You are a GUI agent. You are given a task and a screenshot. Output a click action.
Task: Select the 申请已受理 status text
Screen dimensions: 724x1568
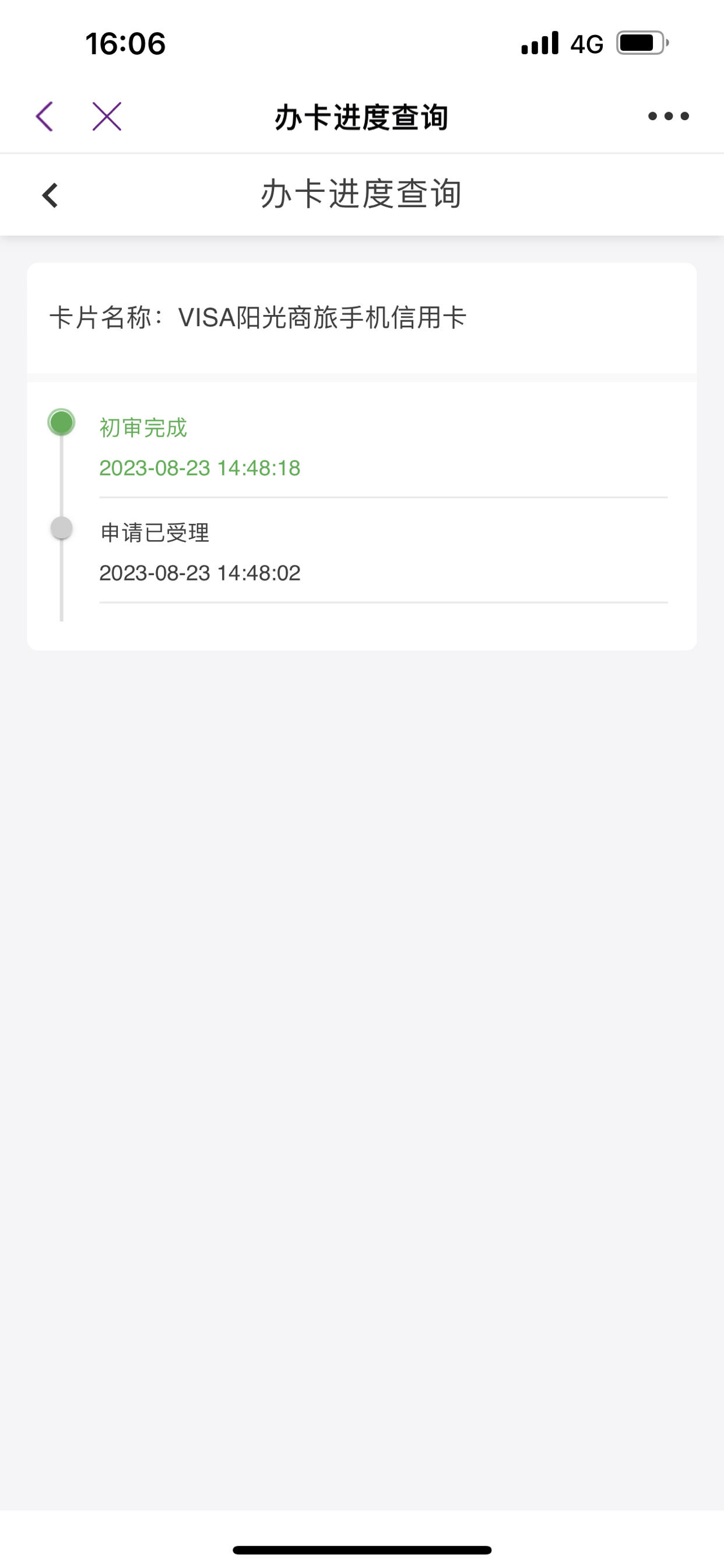154,533
